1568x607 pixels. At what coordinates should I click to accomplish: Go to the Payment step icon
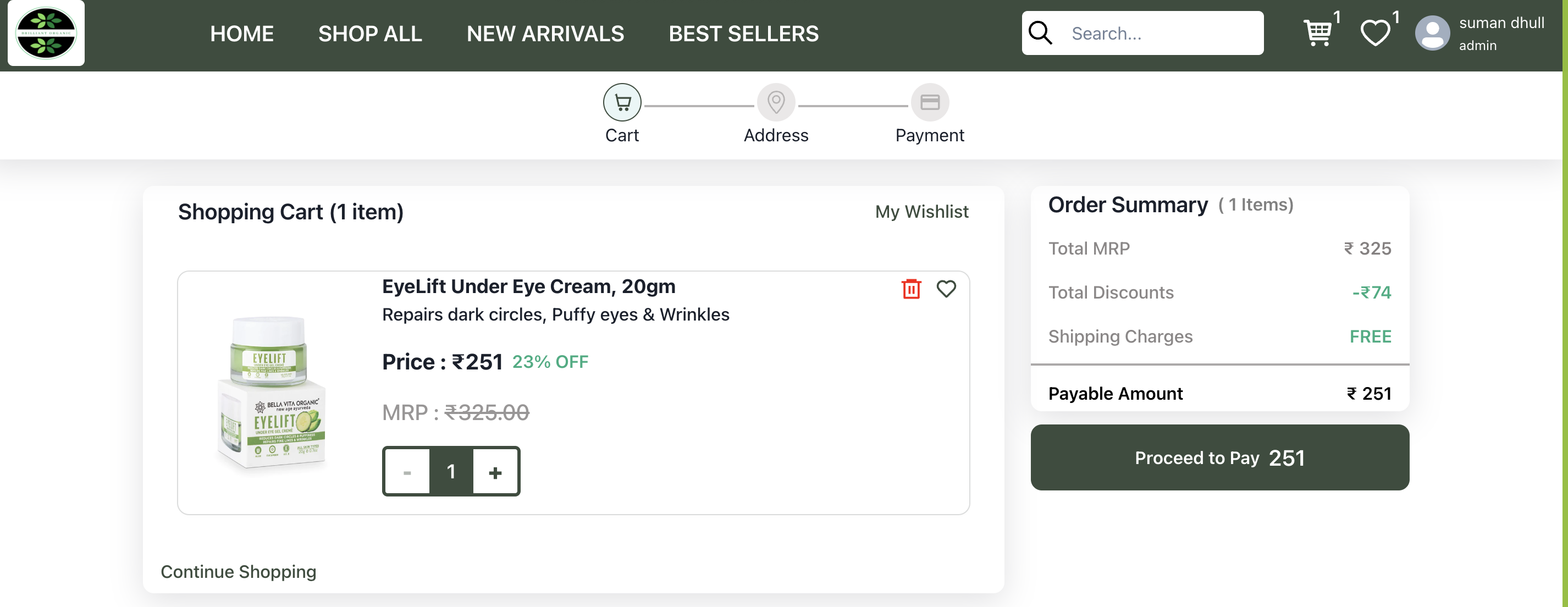[x=930, y=103]
